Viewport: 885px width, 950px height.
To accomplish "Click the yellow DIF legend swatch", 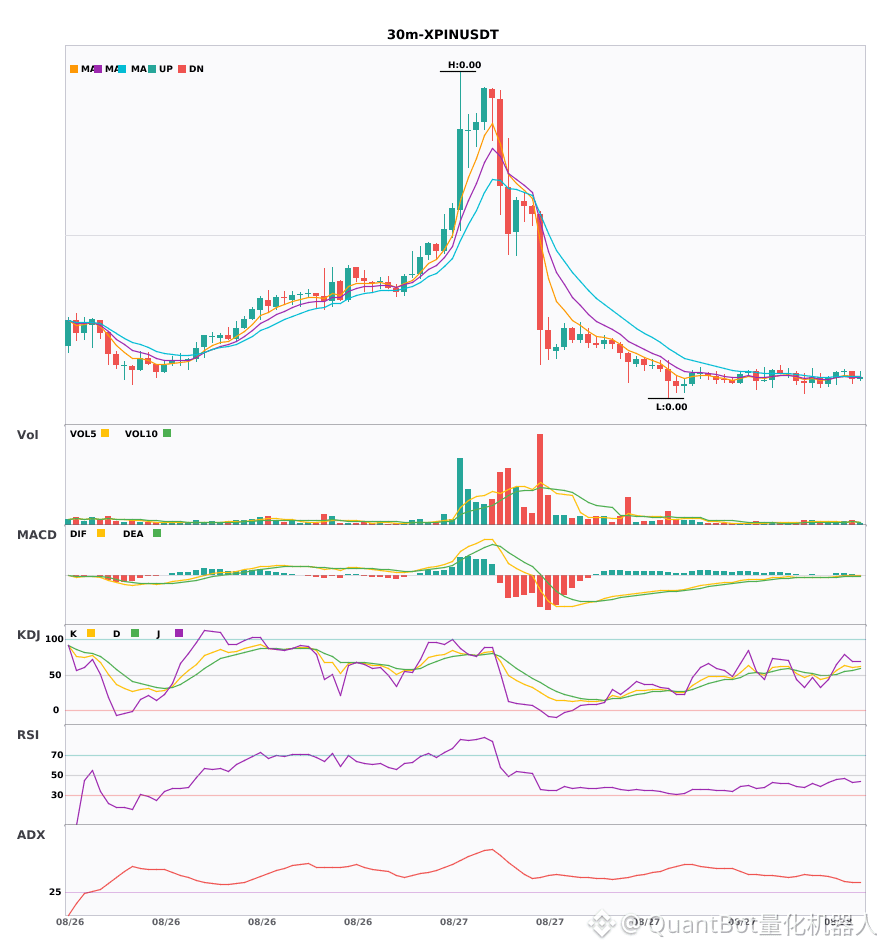I will (x=101, y=533).
